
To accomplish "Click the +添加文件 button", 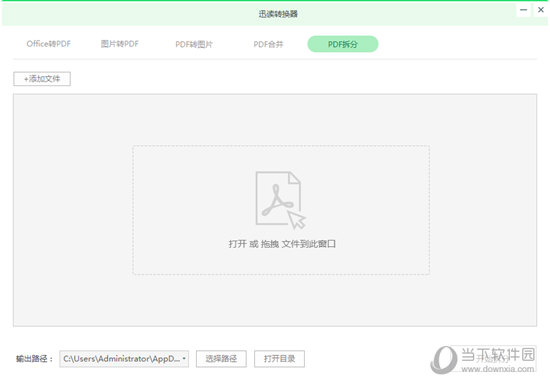I will coord(42,79).
